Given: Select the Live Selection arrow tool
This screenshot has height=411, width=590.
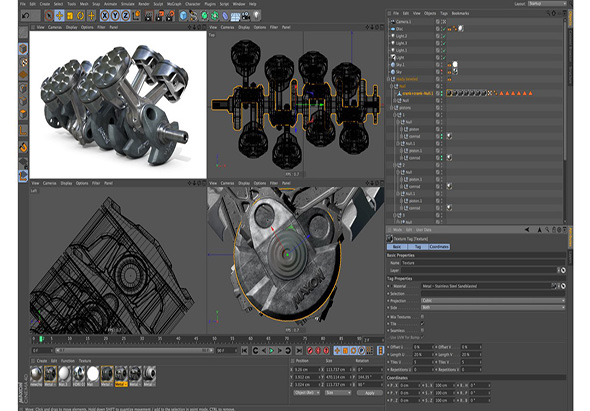Looking at the screenshot, I should pos(49,15).
